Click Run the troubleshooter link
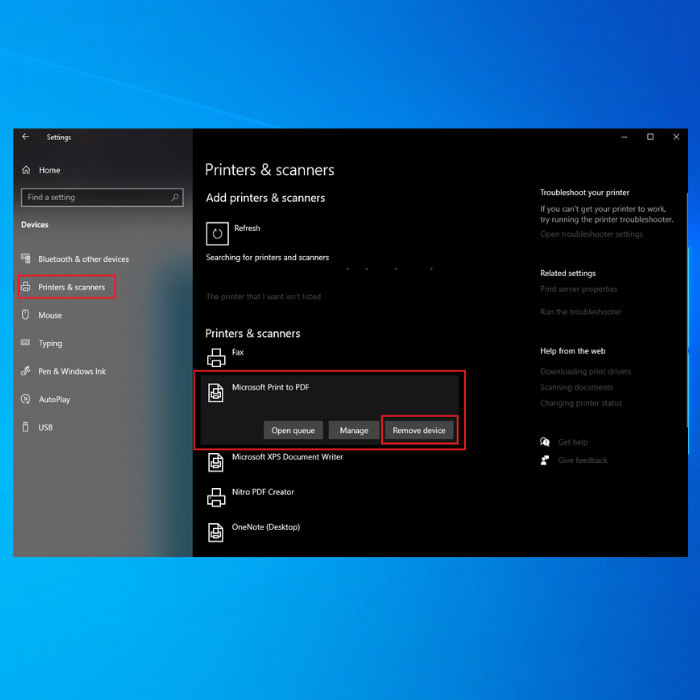Image resolution: width=700 pixels, height=700 pixels. tap(580, 312)
